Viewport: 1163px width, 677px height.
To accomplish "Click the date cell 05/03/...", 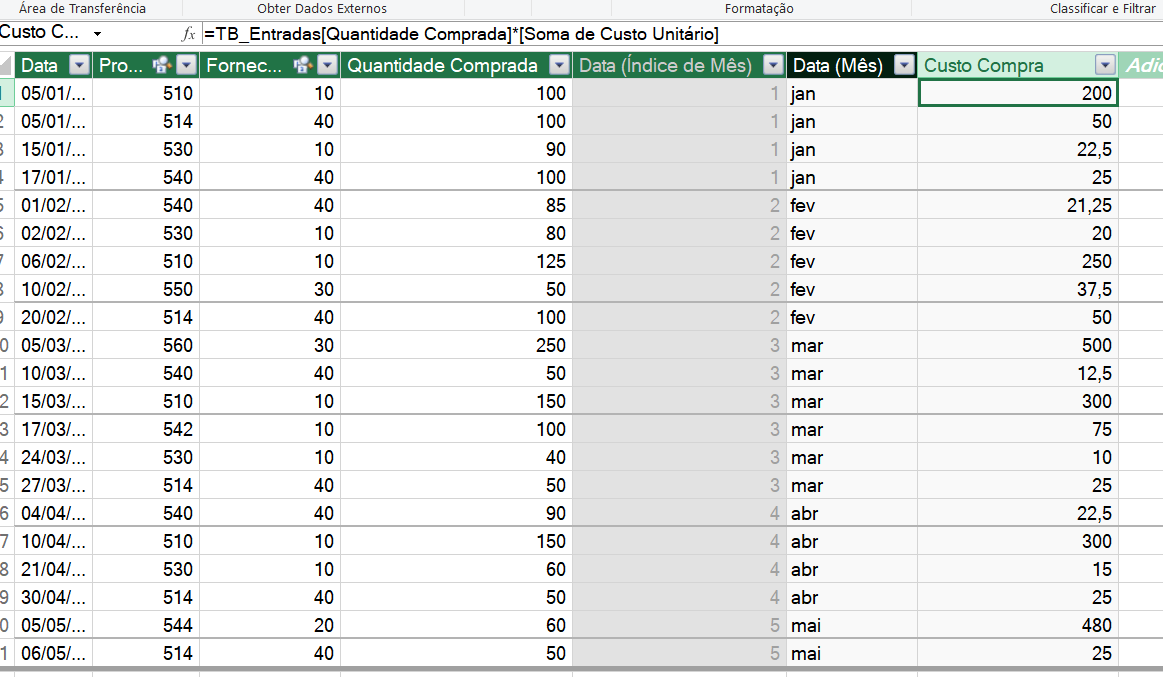I will (x=53, y=345).
